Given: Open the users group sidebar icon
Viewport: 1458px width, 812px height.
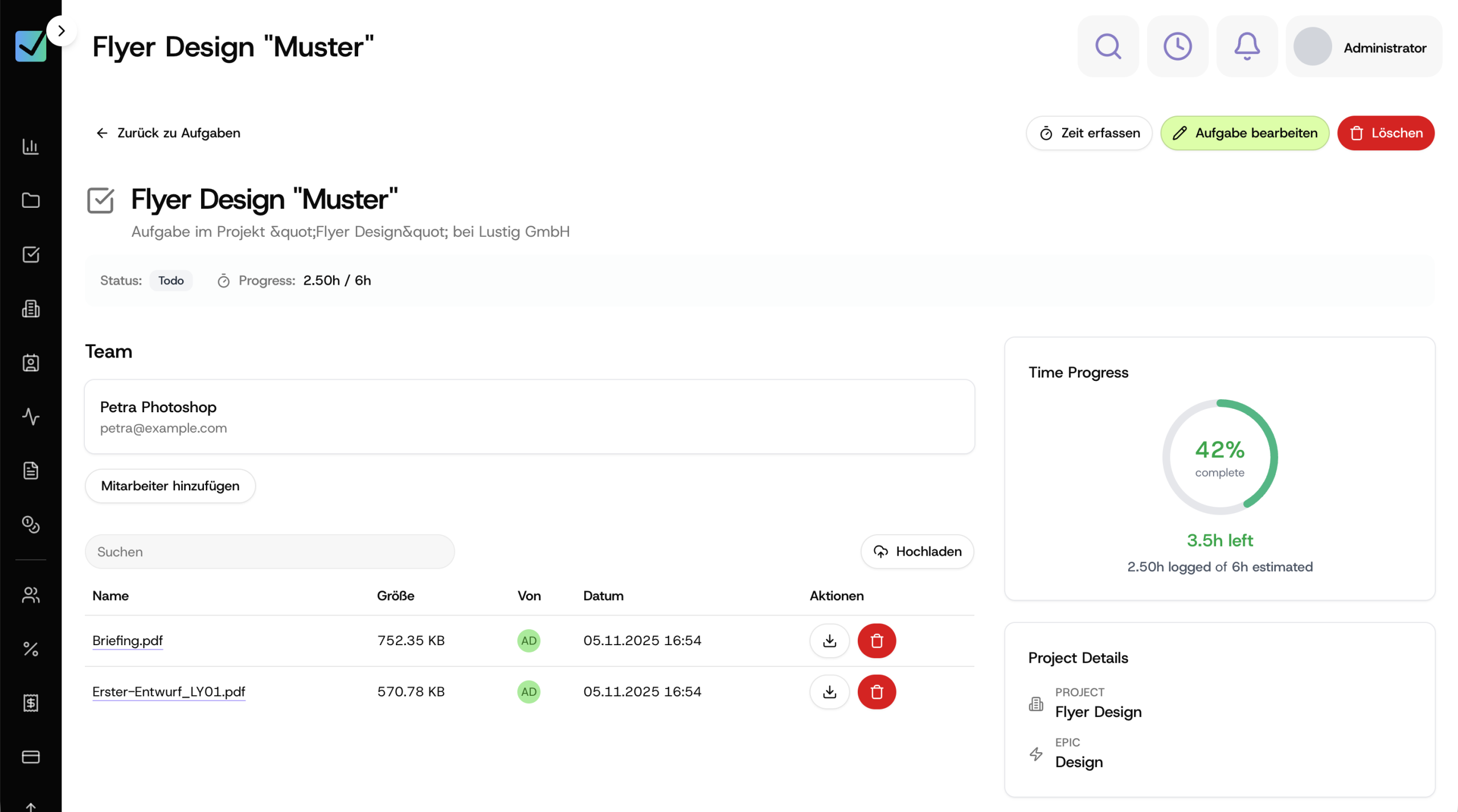Looking at the screenshot, I should (x=31, y=595).
